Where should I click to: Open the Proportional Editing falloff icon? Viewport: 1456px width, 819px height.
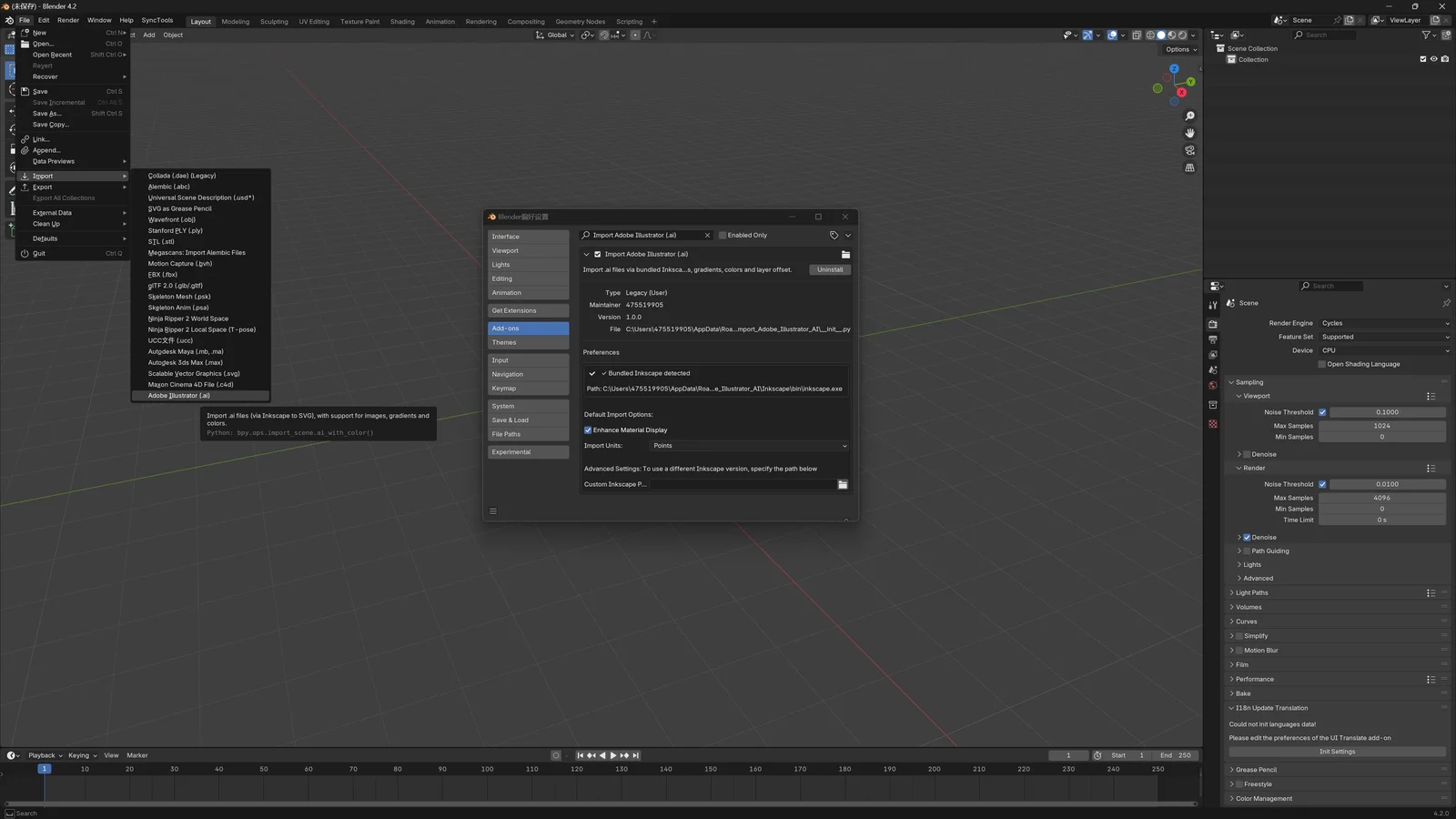647,35
